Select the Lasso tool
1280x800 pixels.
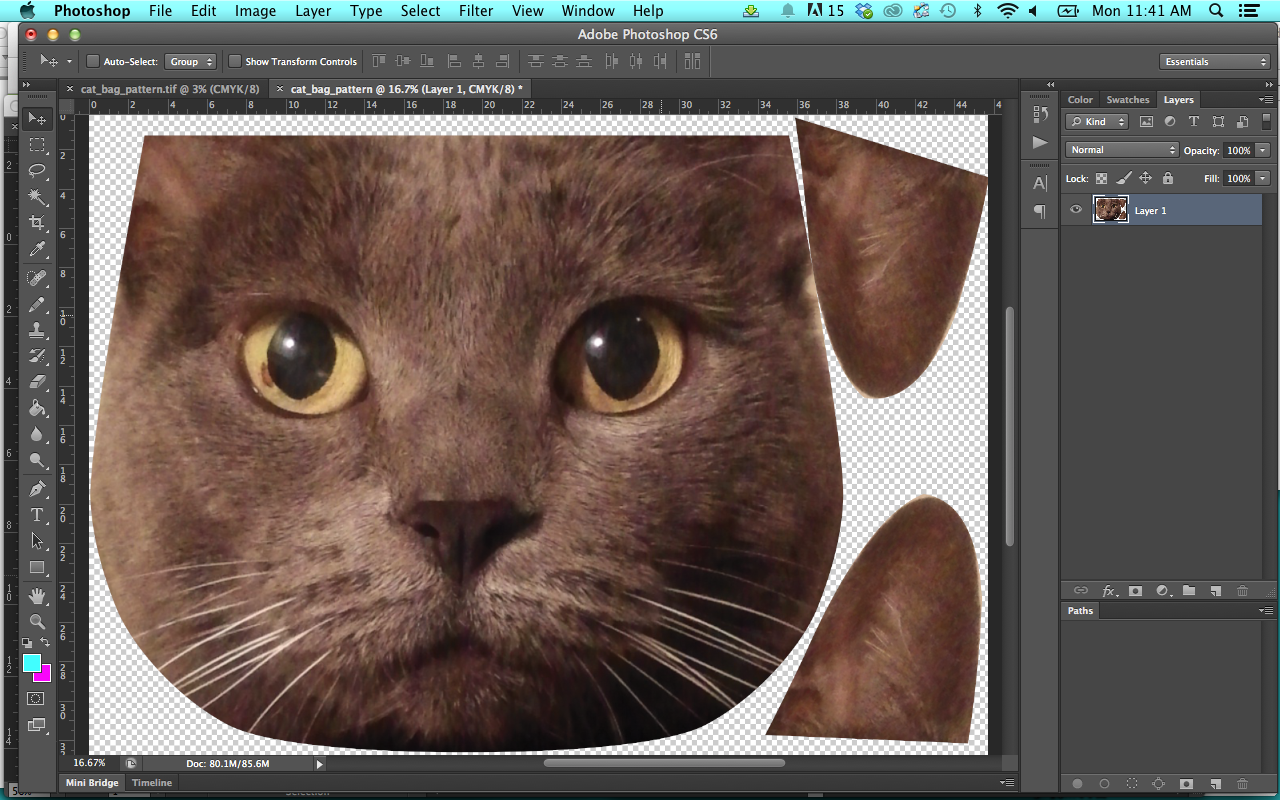(x=37, y=170)
